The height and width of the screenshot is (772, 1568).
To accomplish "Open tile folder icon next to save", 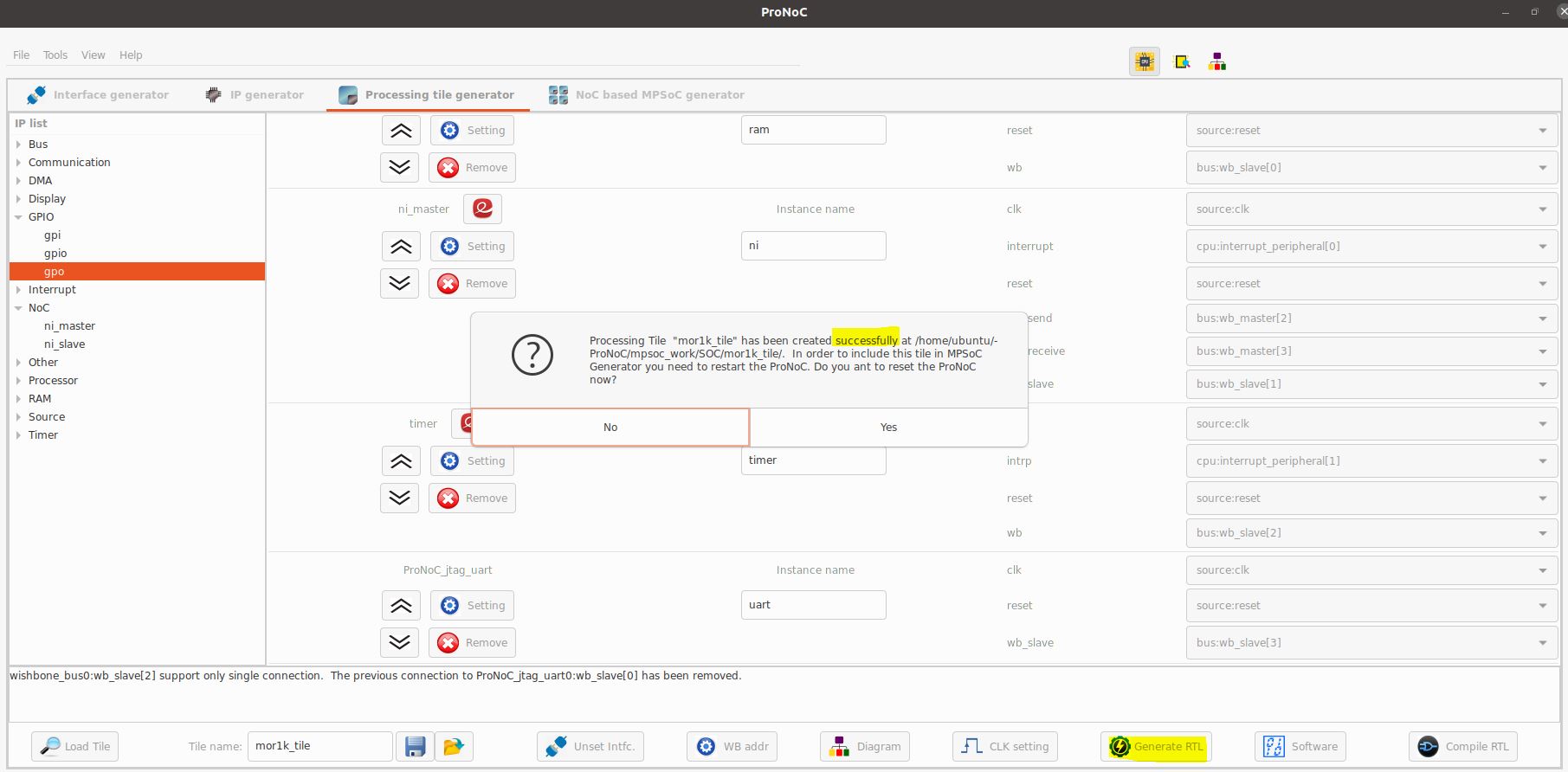I will click(x=453, y=746).
